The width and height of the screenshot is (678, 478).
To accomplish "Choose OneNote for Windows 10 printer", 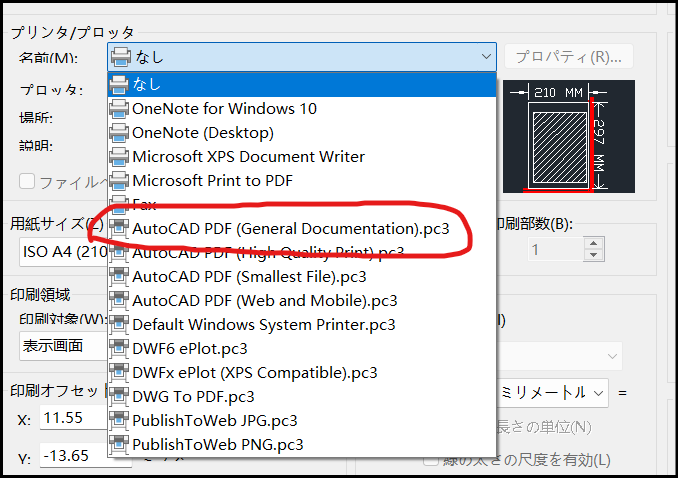I will 302,109.
